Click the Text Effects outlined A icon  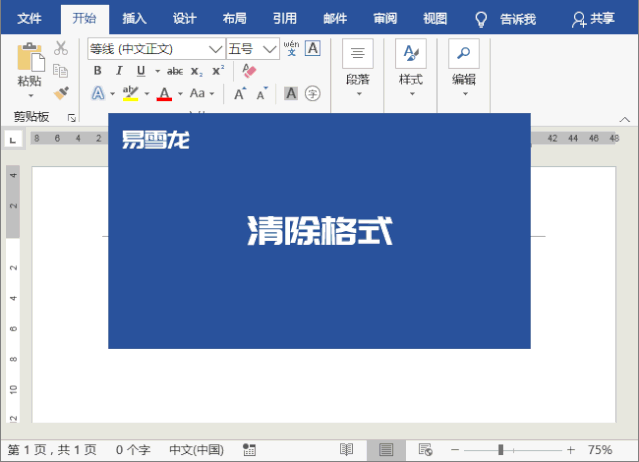(x=98, y=93)
